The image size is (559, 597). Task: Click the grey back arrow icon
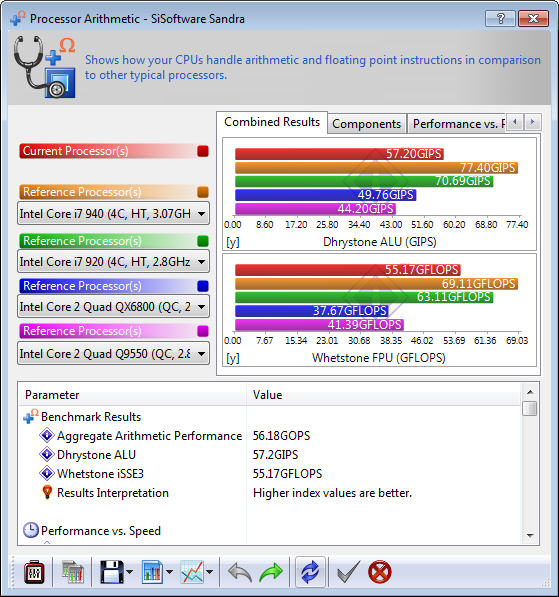pos(240,572)
